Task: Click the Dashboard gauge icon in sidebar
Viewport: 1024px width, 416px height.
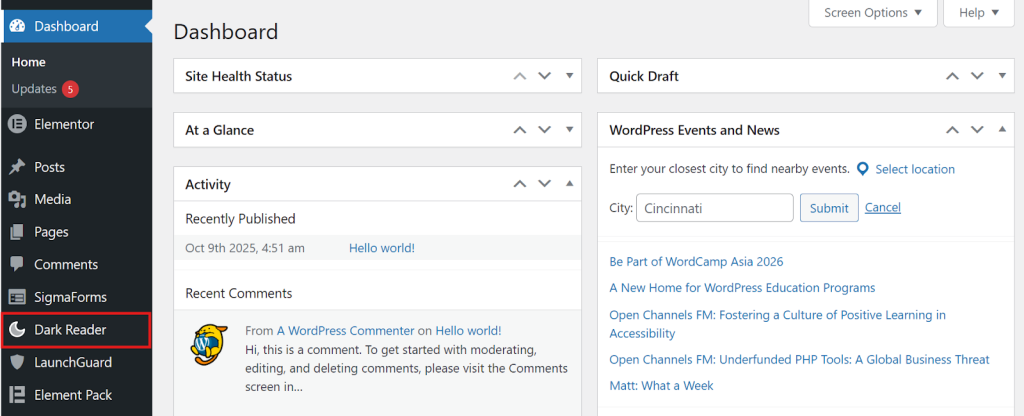Action: pos(18,26)
